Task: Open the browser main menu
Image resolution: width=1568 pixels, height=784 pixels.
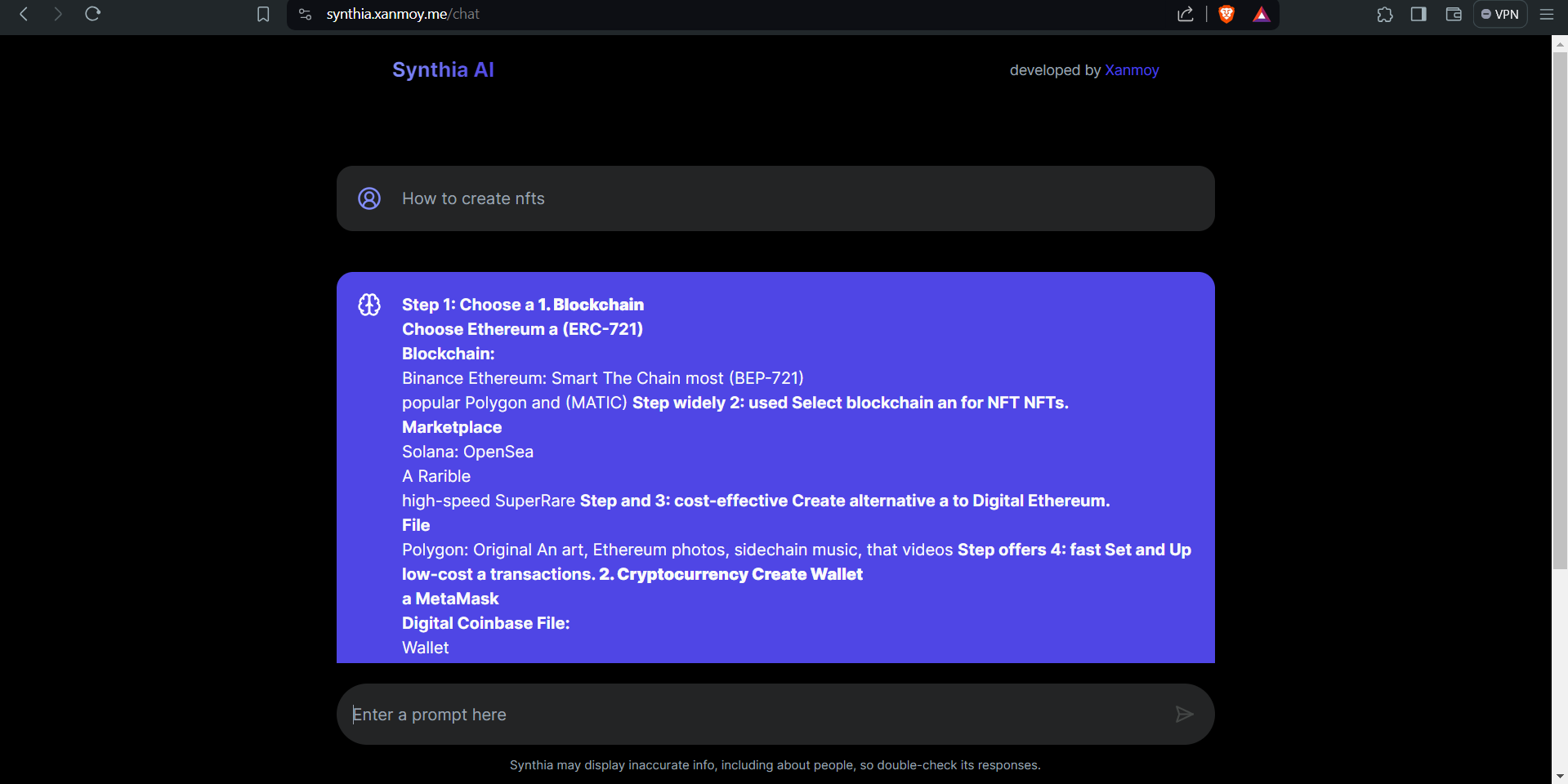Action: (x=1547, y=14)
